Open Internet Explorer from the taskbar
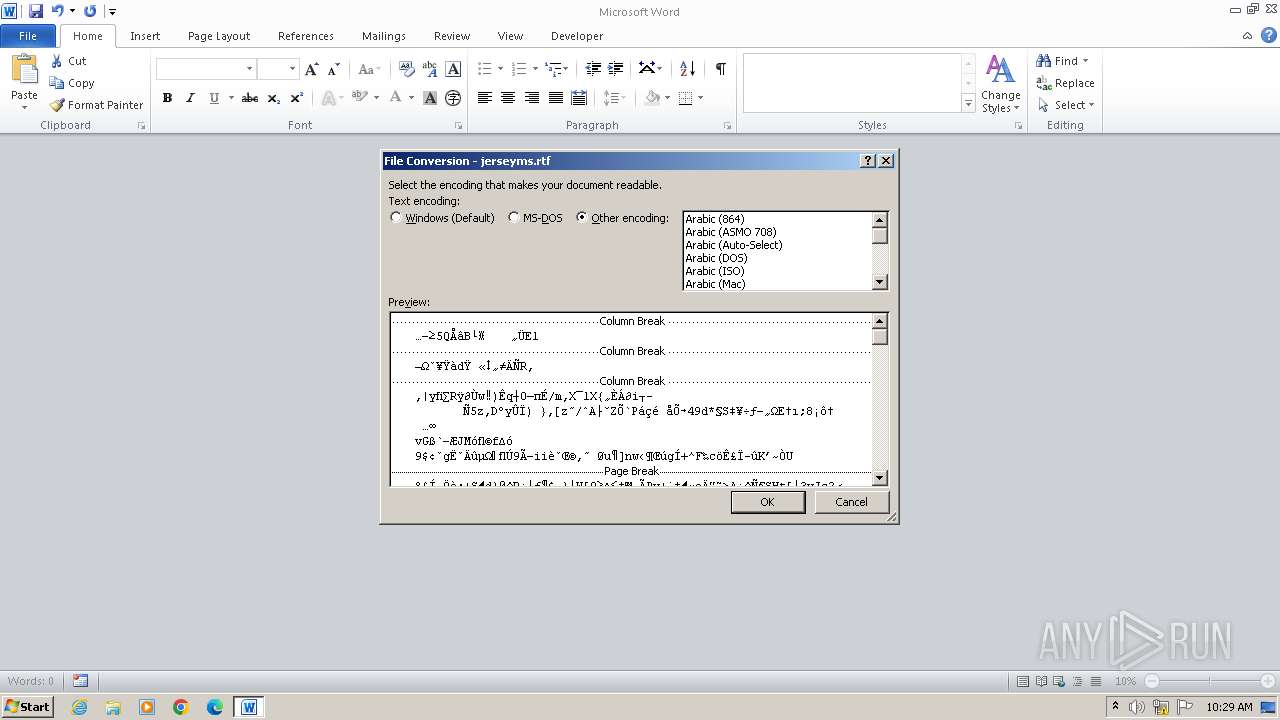The height and width of the screenshot is (720, 1280). (79, 707)
